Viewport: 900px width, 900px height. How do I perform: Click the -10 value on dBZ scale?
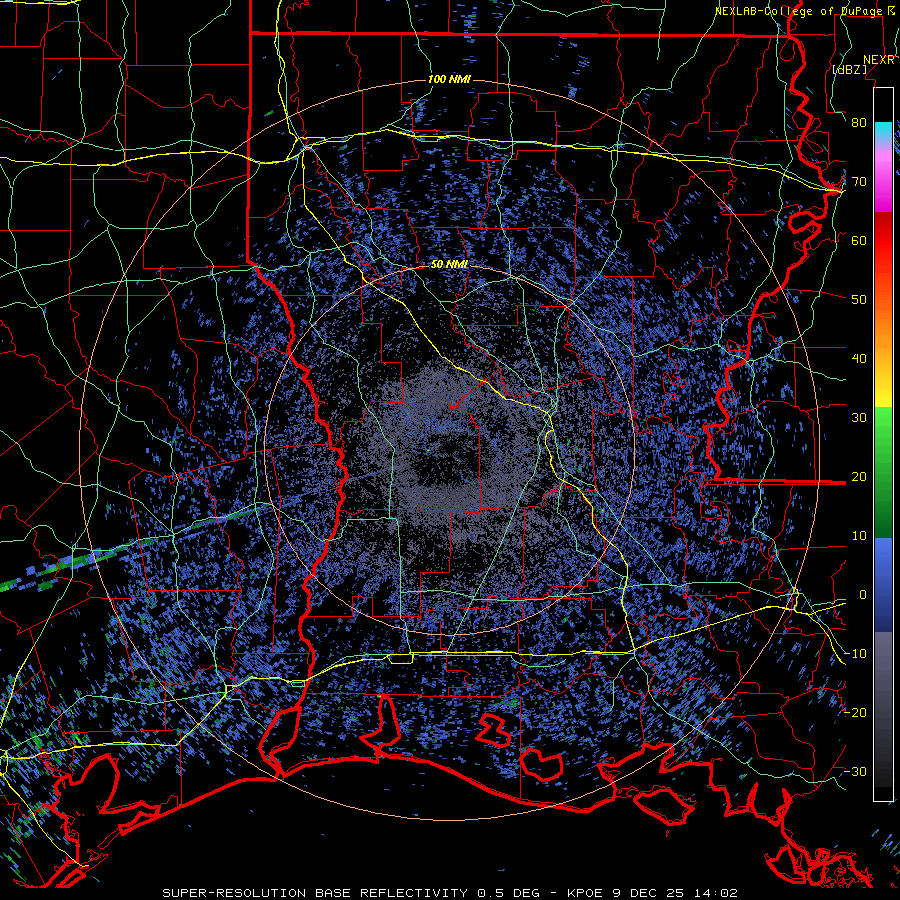point(855,654)
